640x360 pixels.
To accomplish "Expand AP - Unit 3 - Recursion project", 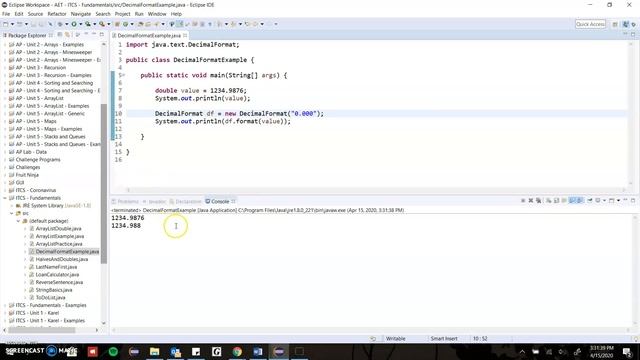I will tap(5, 68).
